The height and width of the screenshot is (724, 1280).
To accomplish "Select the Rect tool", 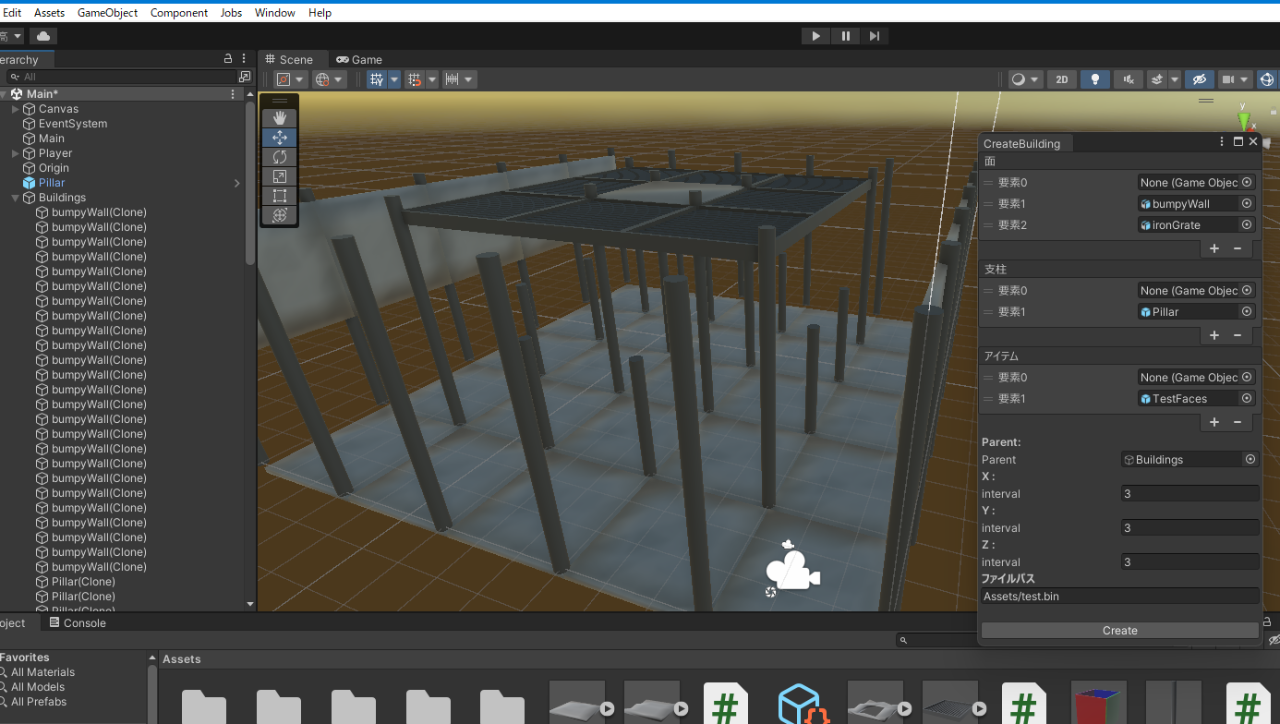I will (279, 196).
